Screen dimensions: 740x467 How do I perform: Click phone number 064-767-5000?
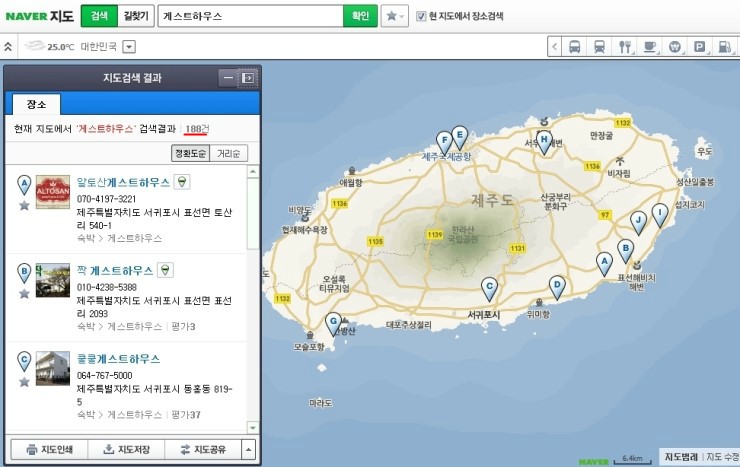point(104,375)
